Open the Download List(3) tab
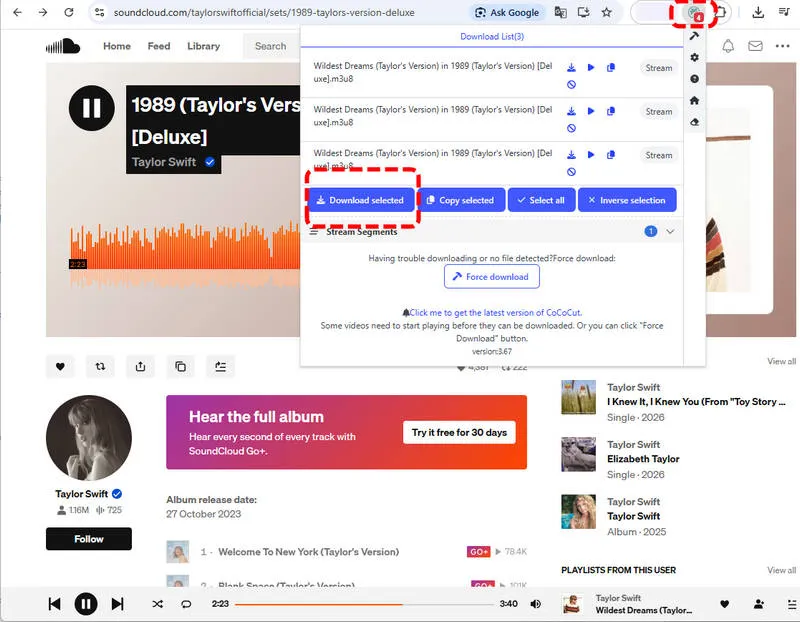 pos(492,37)
